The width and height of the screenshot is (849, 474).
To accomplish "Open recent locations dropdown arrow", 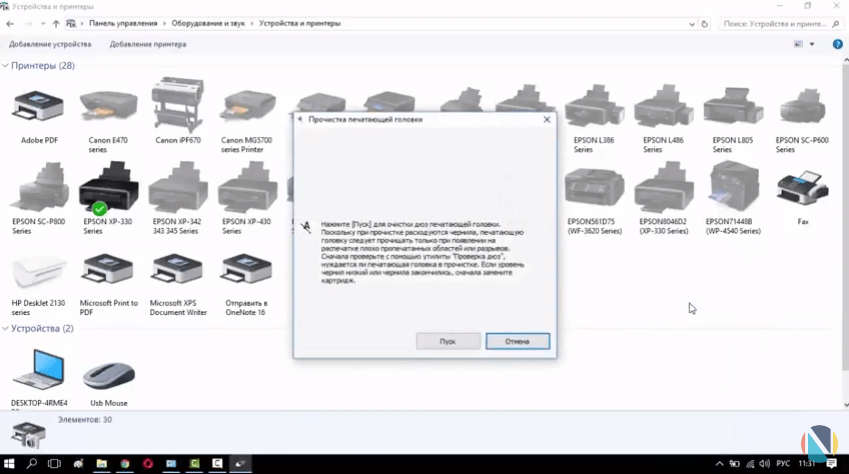I will 43,24.
